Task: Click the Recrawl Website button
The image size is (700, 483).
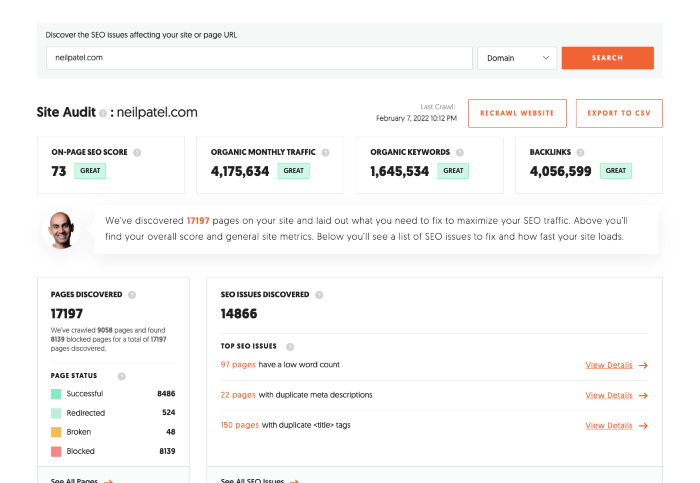Action: click(x=517, y=113)
